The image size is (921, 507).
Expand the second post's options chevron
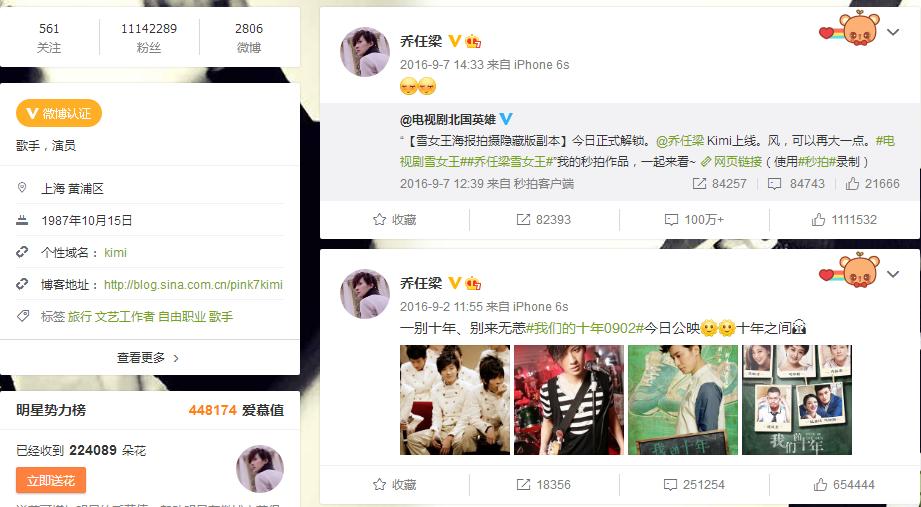[x=893, y=274]
